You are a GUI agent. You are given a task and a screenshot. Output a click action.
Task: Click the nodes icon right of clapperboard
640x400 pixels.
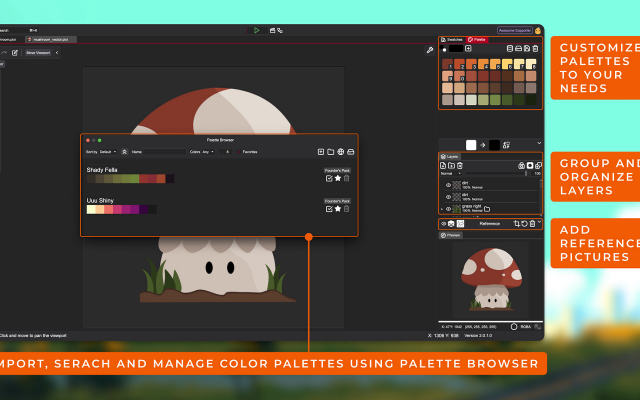pyautogui.click(x=280, y=30)
